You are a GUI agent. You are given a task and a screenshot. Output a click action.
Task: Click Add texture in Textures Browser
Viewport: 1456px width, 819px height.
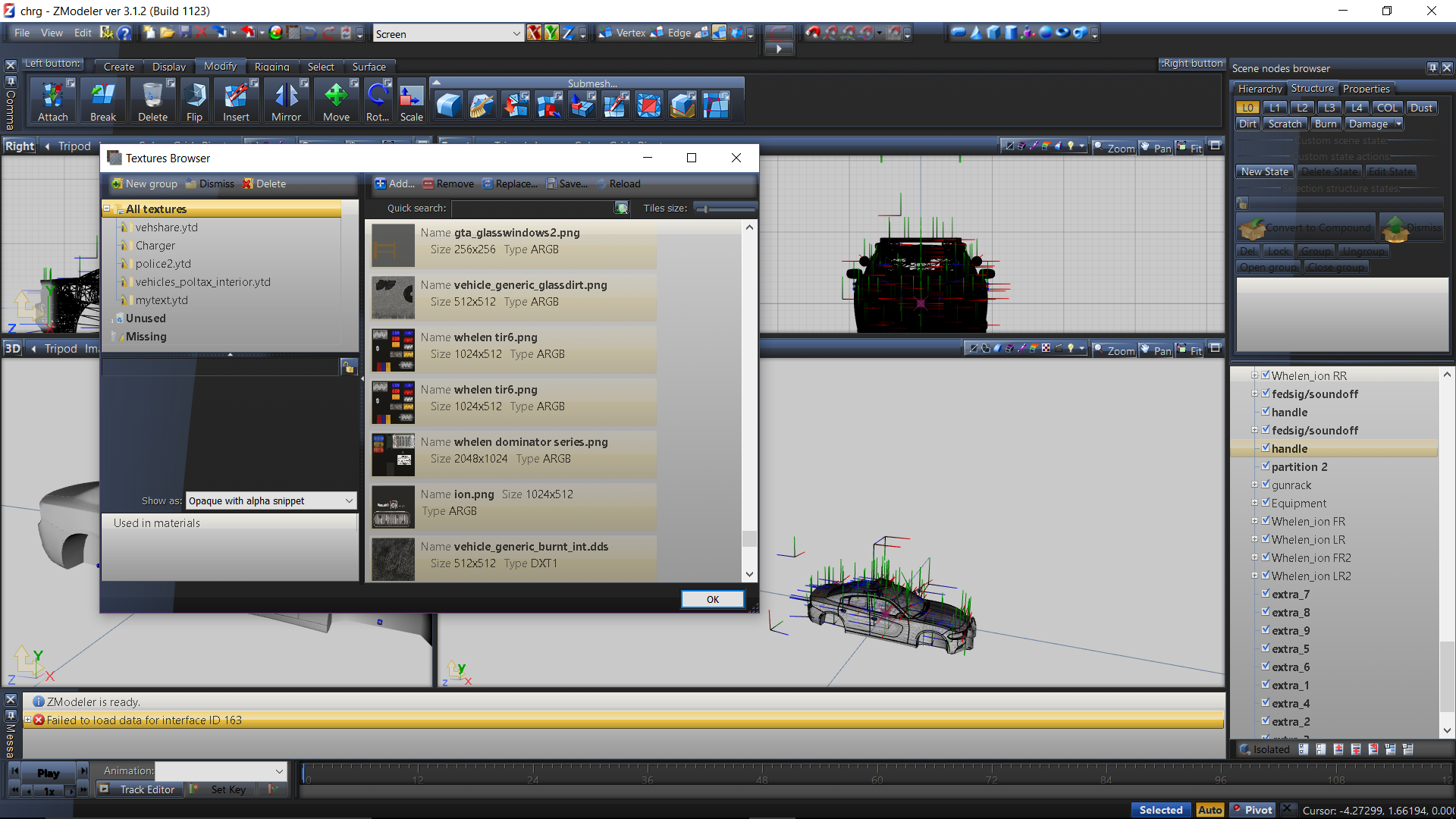(x=395, y=184)
